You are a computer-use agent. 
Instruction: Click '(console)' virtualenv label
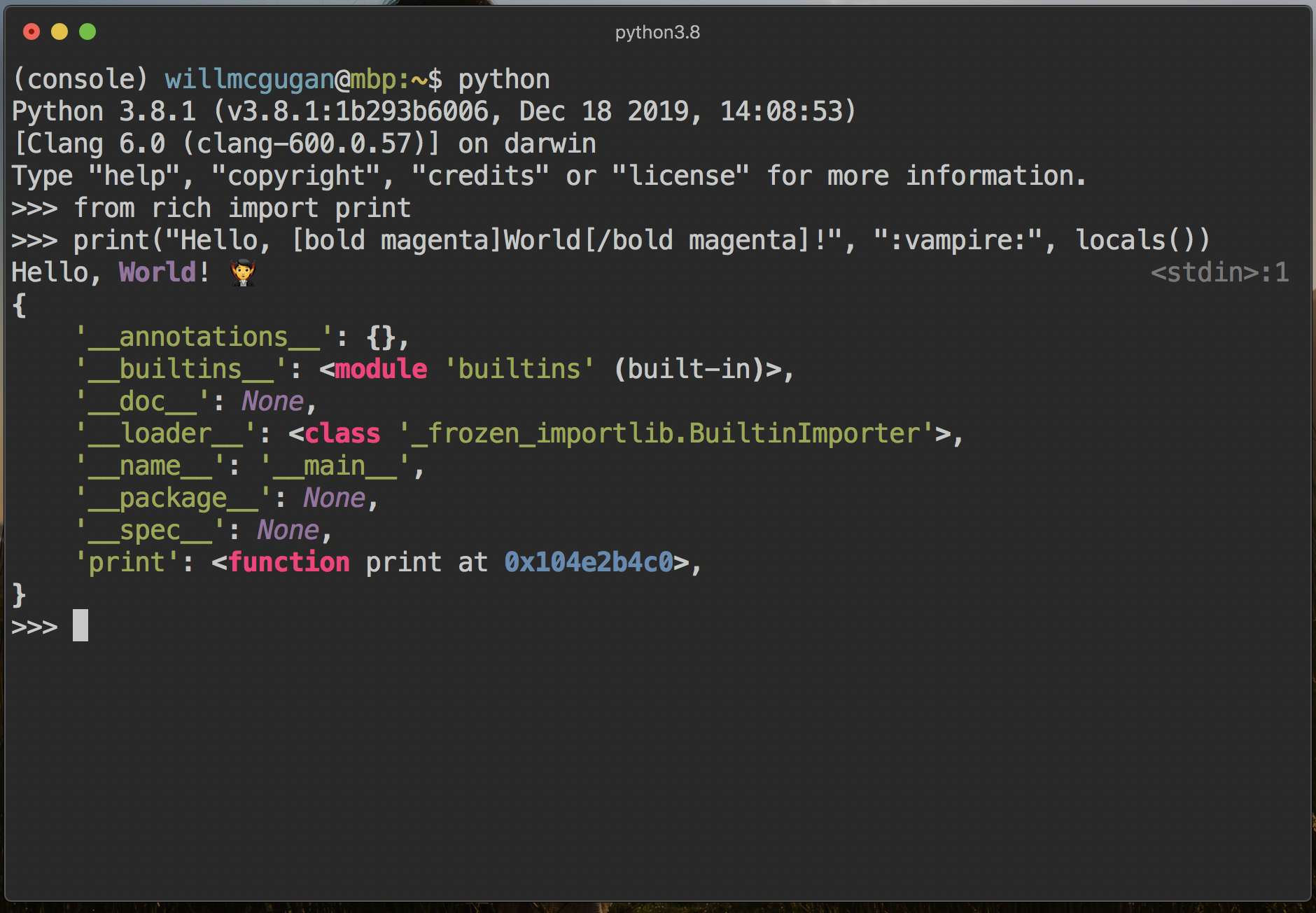click(80, 79)
